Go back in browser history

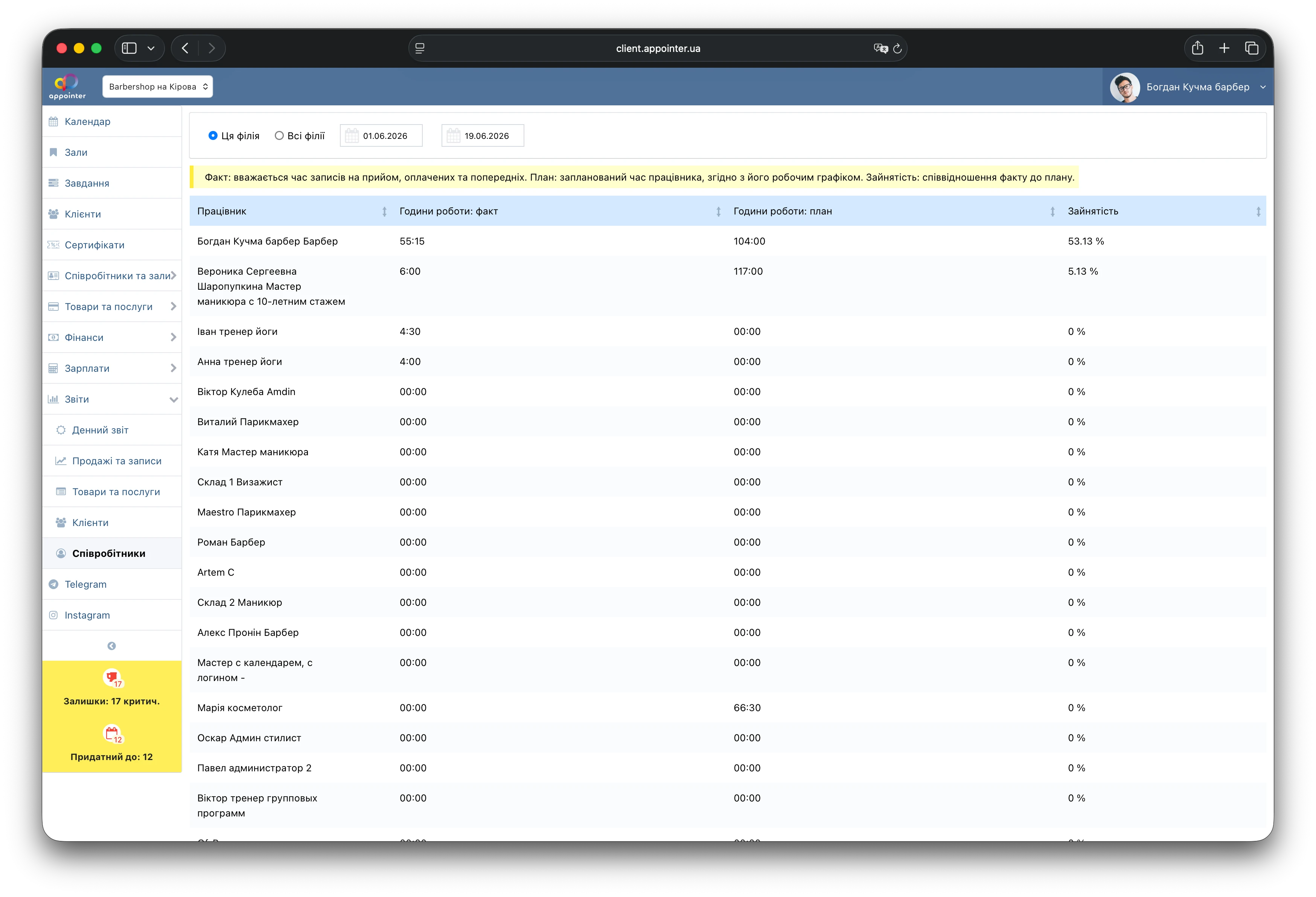pyautogui.click(x=184, y=48)
